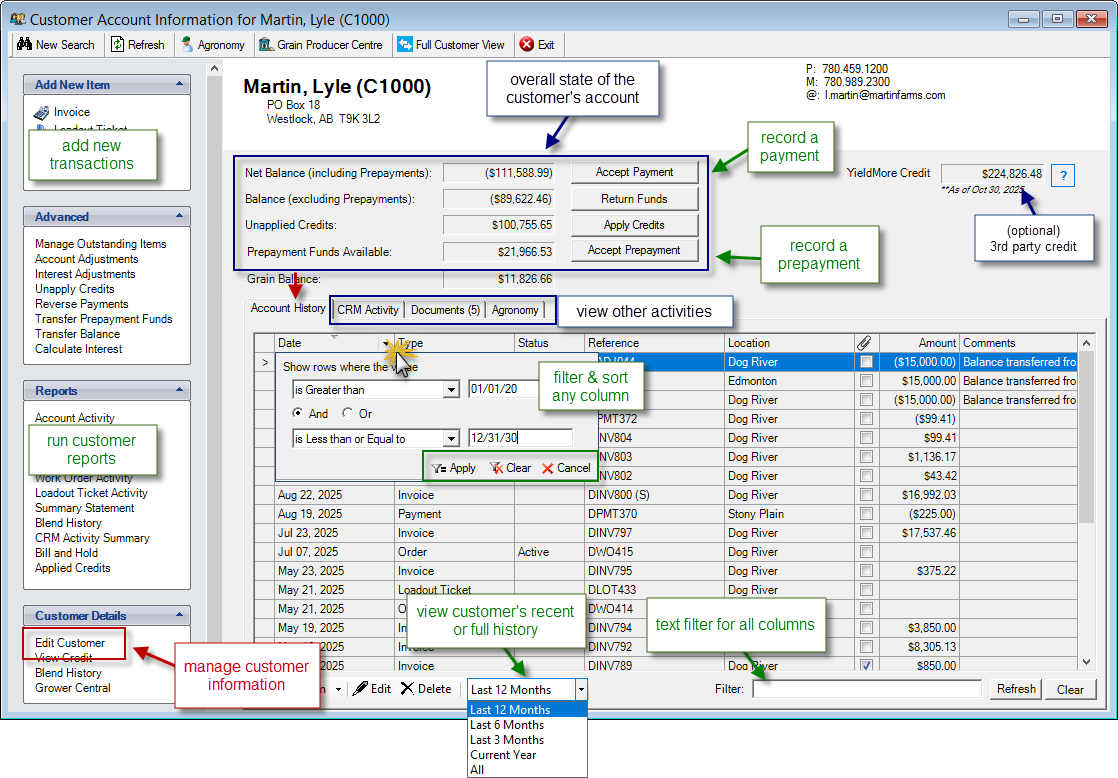Open Manage Outstanding Items link

click(101, 244)
